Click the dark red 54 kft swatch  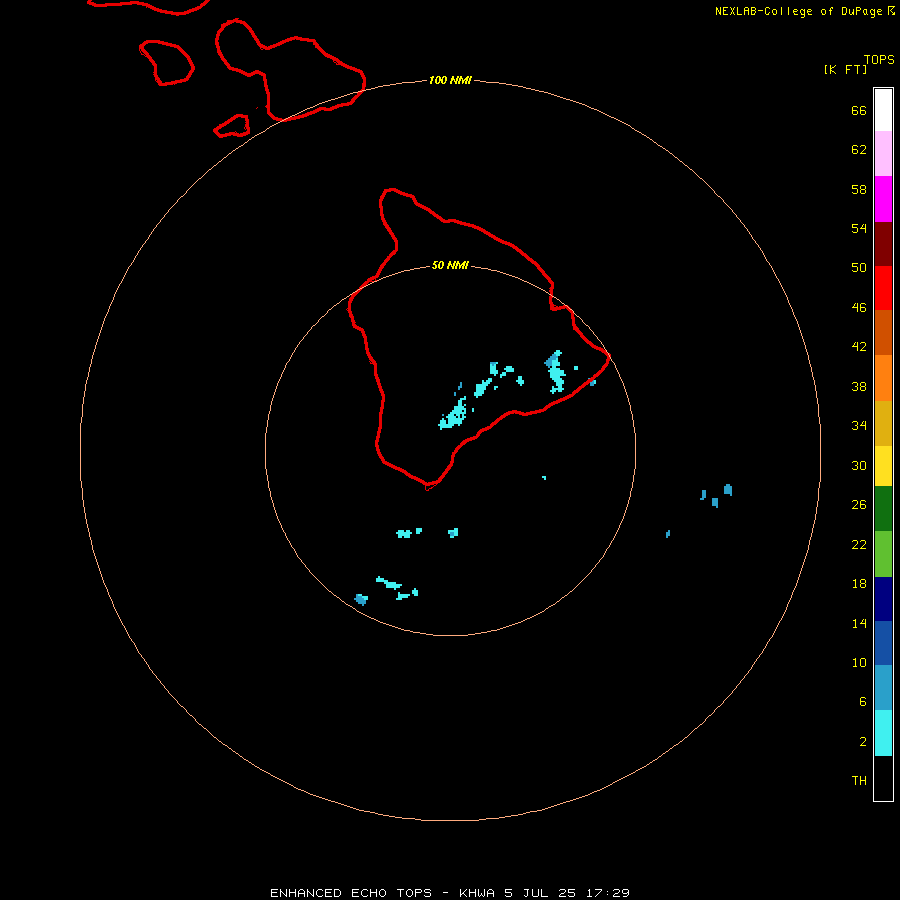point(883,244)
